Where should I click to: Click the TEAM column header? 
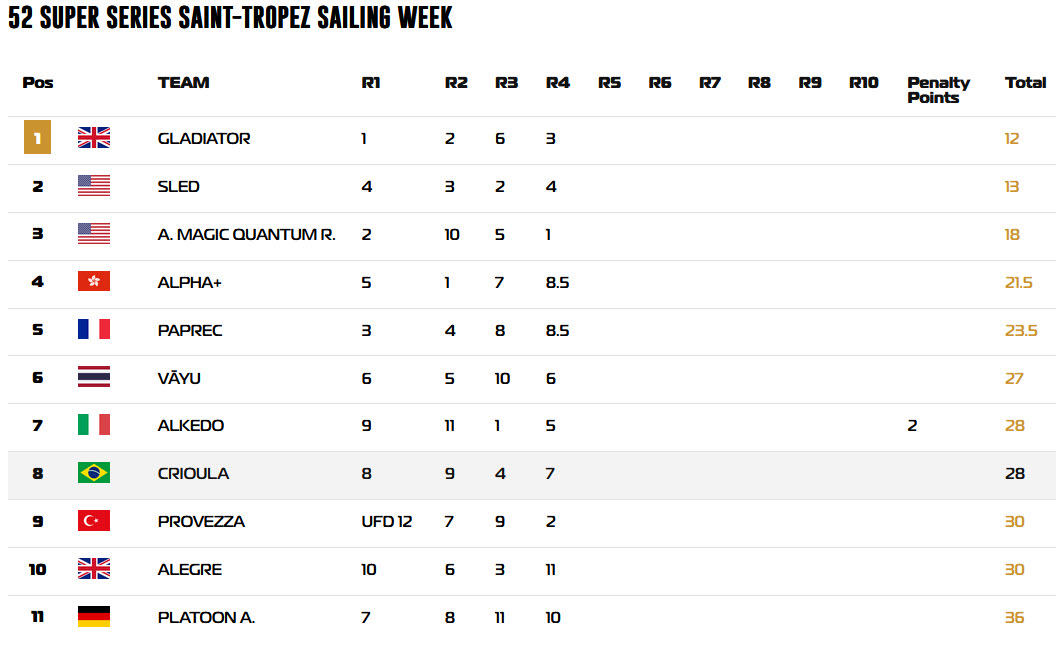pyautogui.click(x=183, y=82)
